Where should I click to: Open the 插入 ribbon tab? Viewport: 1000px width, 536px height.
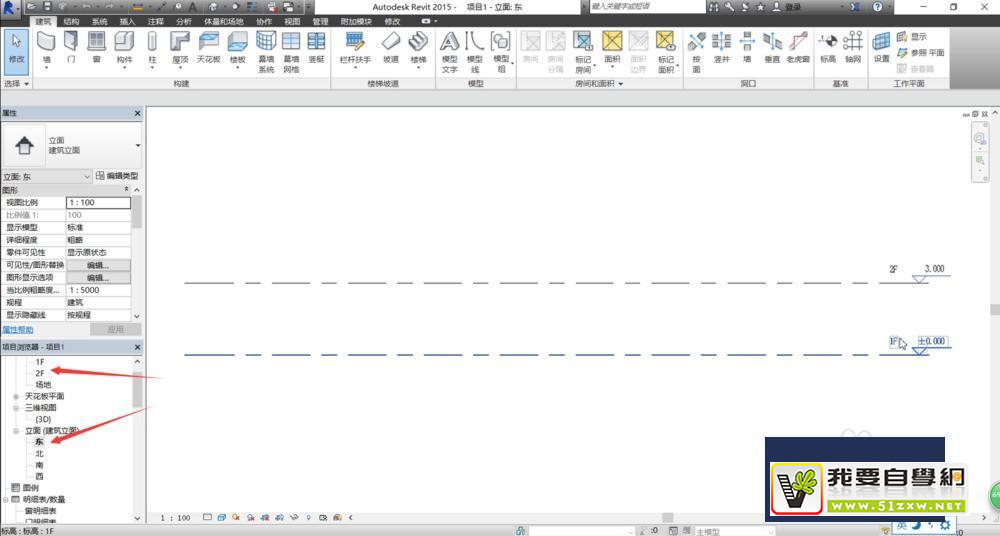128,21
